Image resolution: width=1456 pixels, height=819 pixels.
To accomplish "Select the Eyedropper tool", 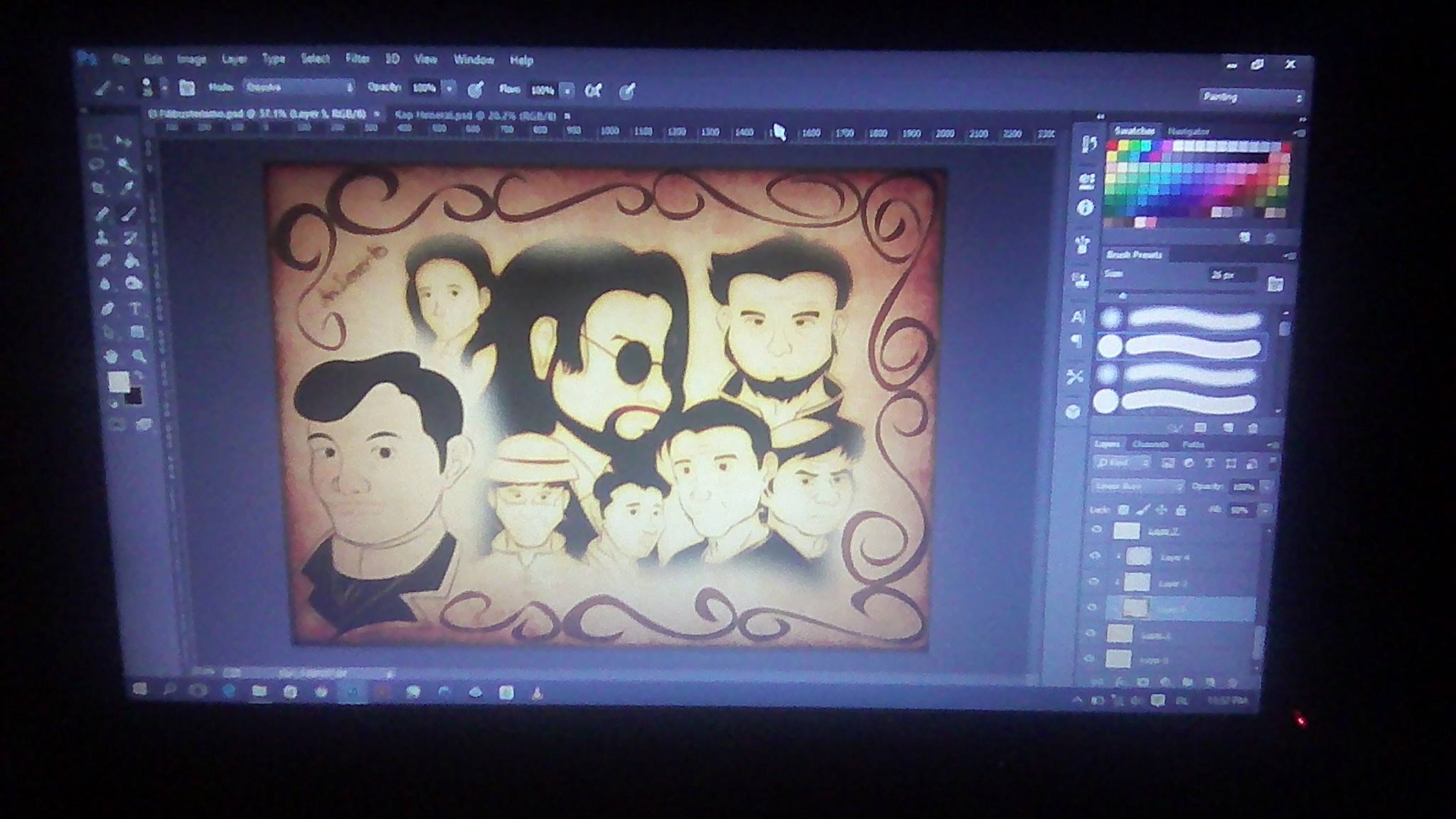I will tap(128, 189).
